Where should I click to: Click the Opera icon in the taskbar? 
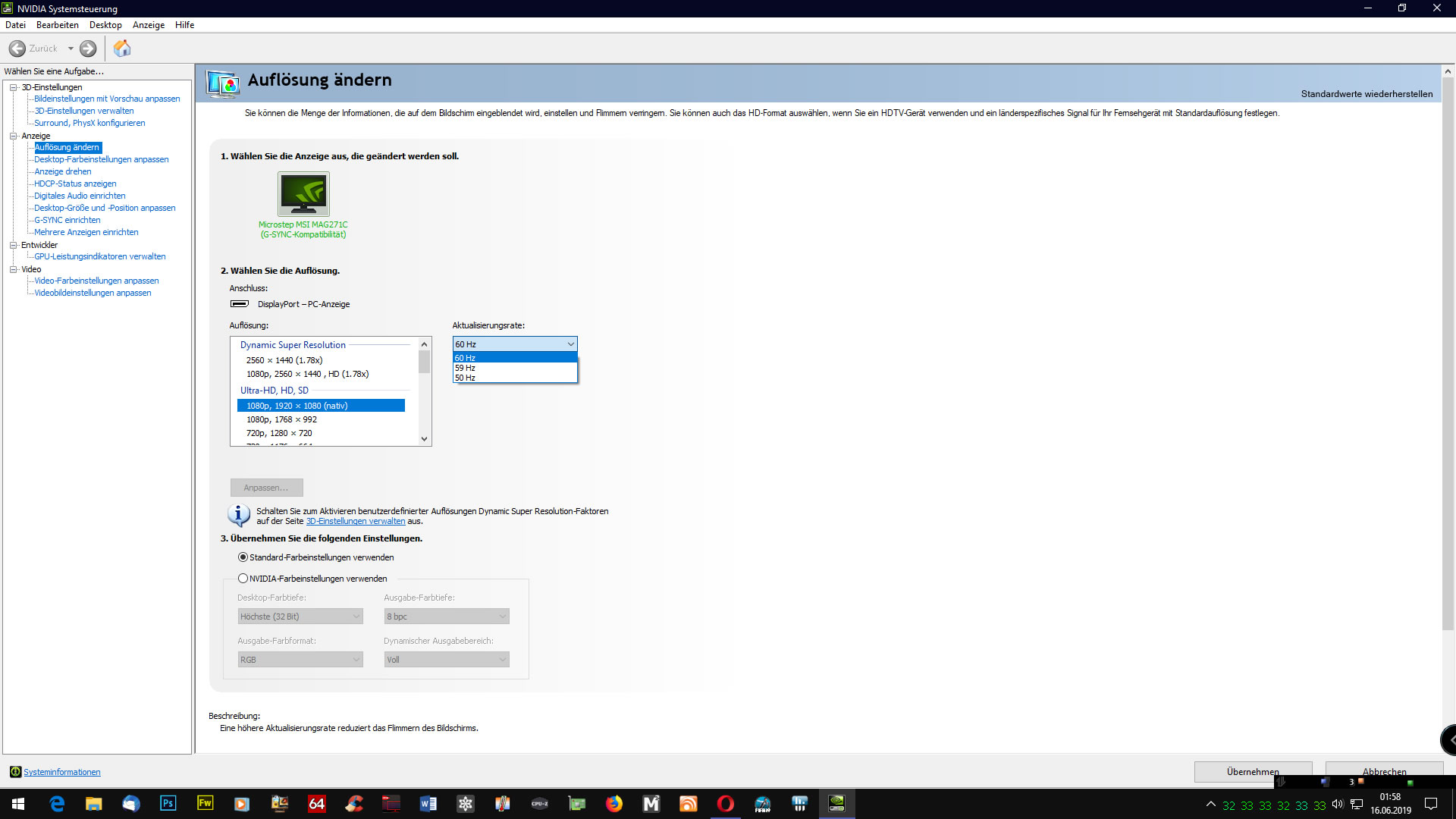click(x=725, y=803)
